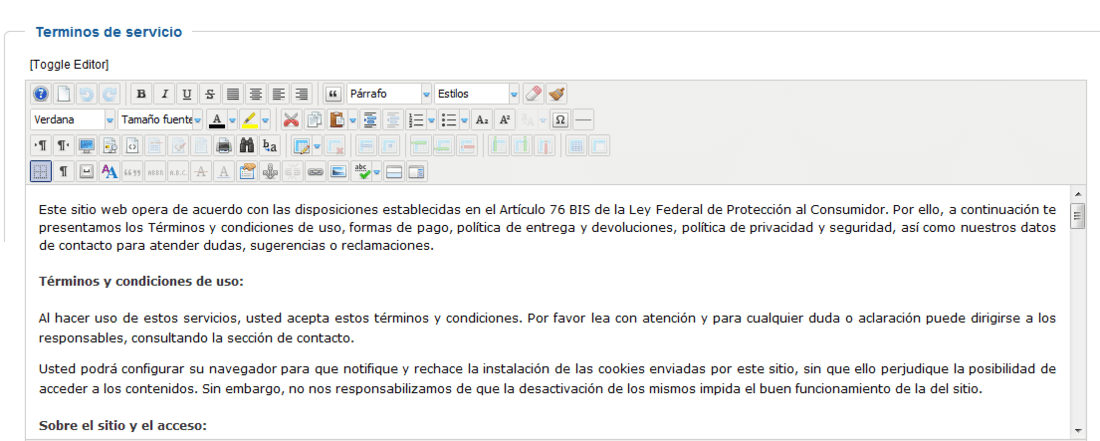Expand the text color picker arrow
Viewport: 1100px width, 441px height.
click(232, 120)
